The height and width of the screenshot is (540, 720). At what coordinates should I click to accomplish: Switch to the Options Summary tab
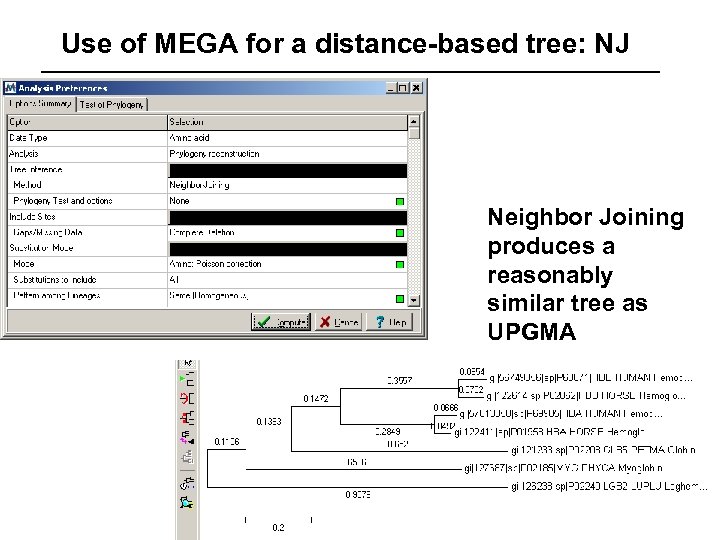[40, 104]
